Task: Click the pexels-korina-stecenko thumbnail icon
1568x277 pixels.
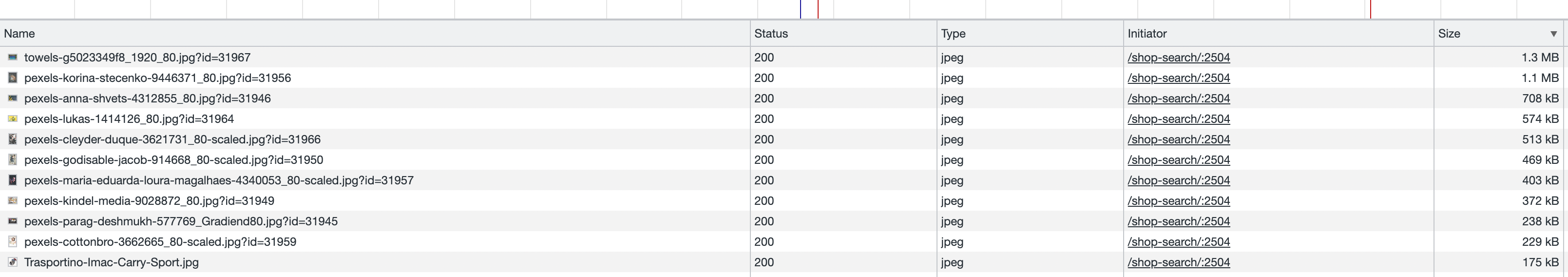Action: point(12,78)
